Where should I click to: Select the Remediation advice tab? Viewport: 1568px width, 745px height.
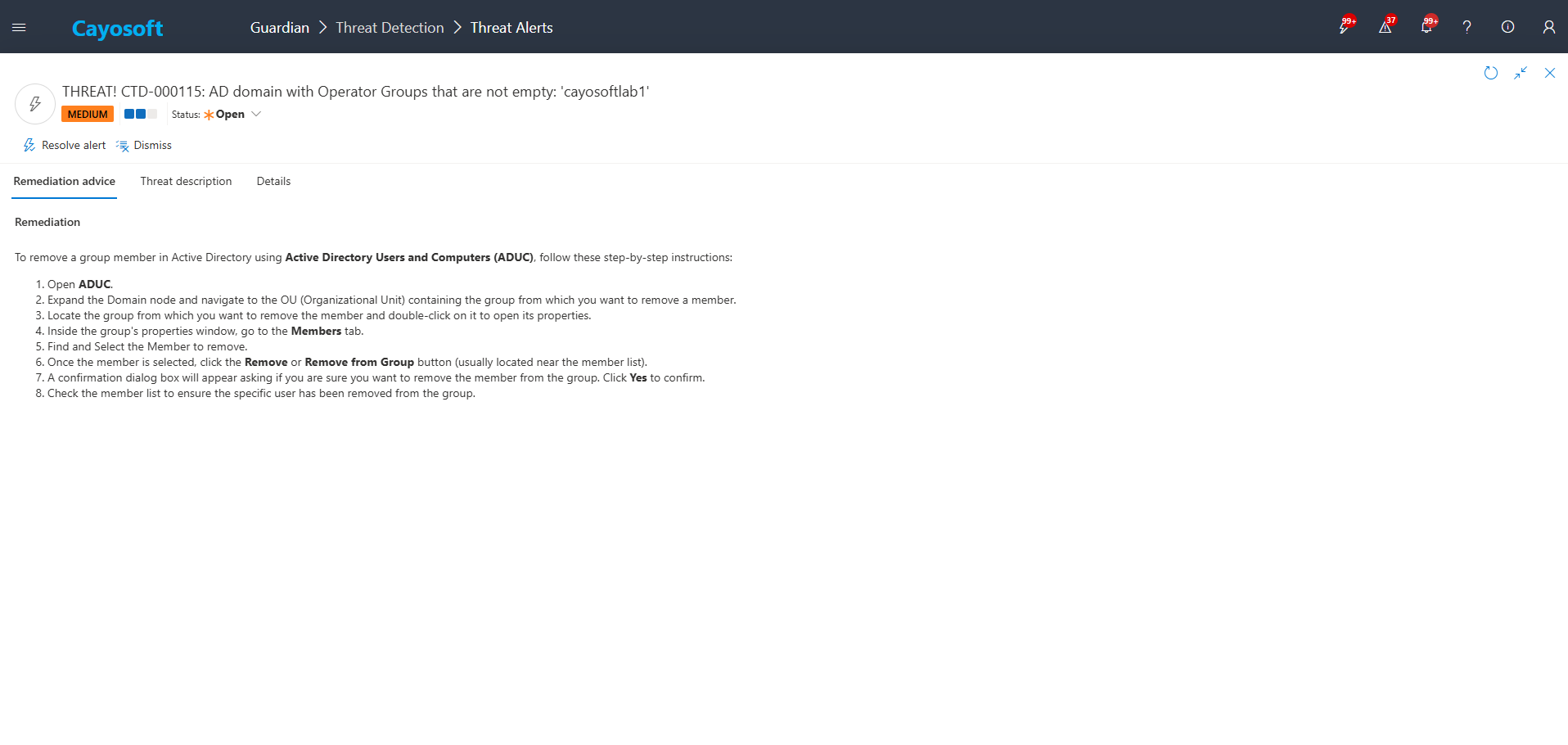click(65, 181)
